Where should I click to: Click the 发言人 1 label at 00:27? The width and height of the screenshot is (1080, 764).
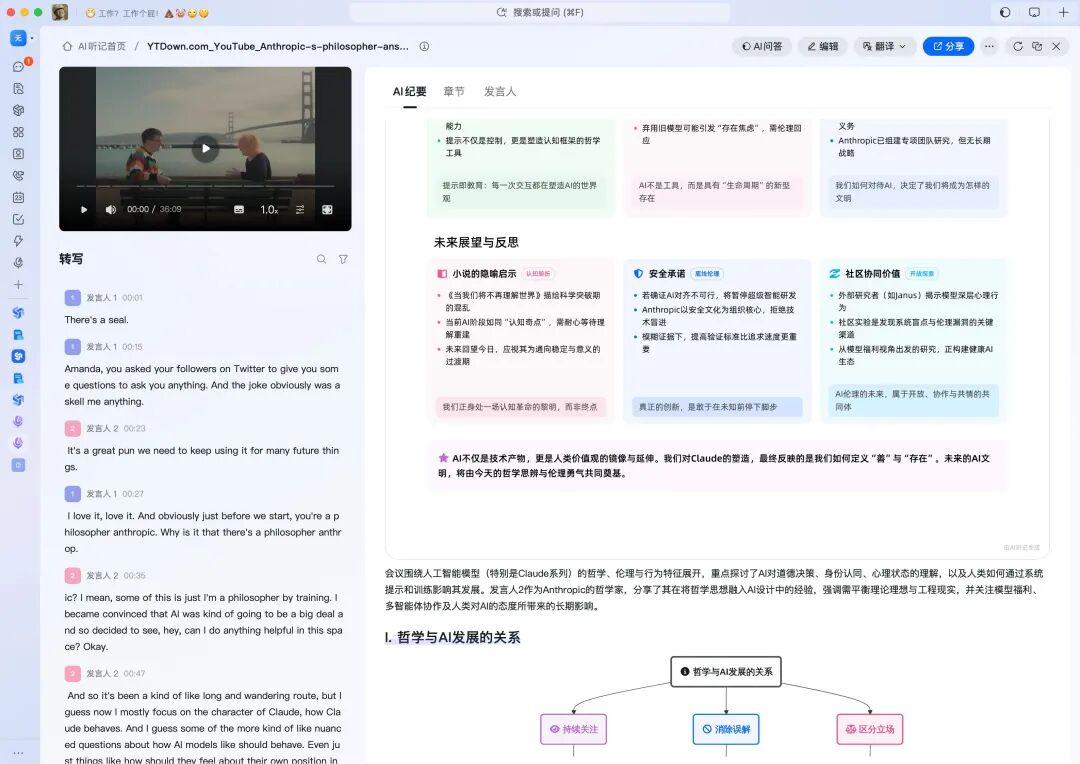(101, 494)
